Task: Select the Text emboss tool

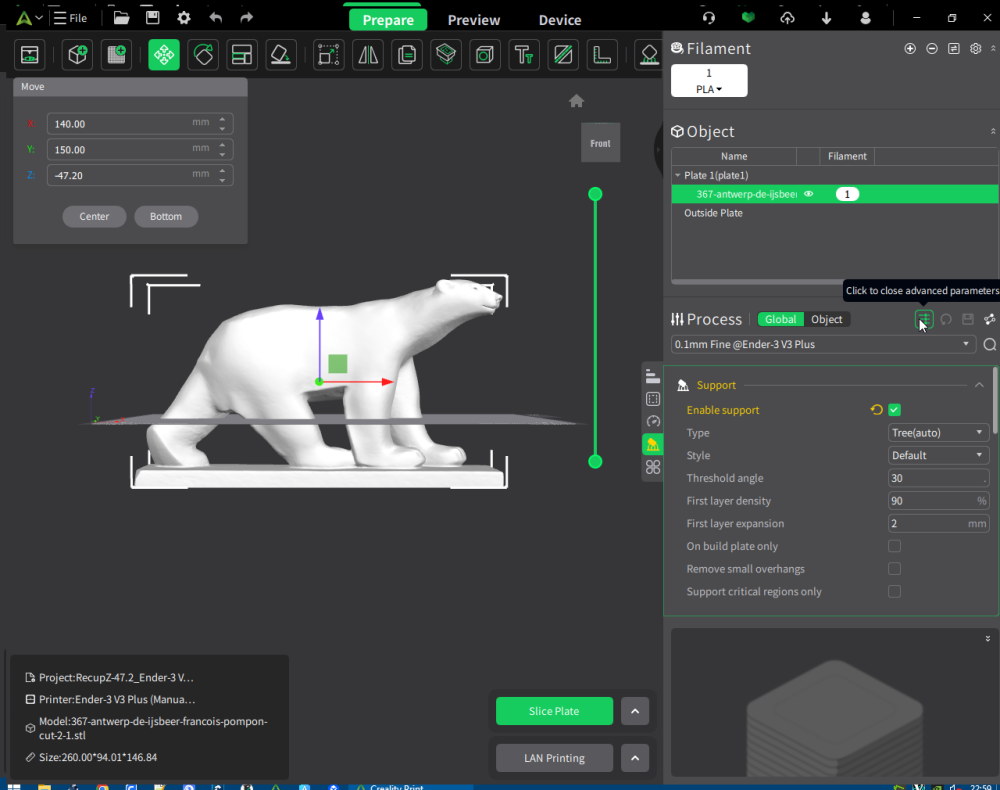Action: point(524,55)
